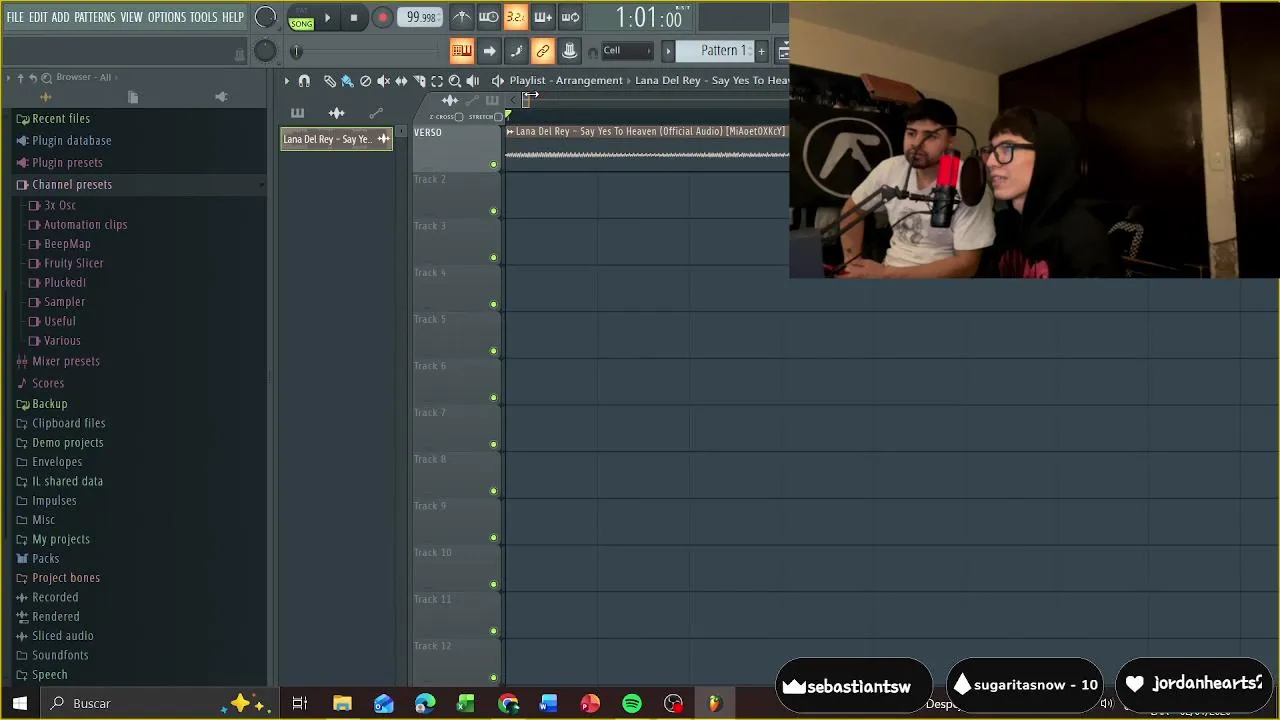The height and width of the screenshot is (720, 1280).
Task: Click the Lana Del Rey audio clip title
Action: 649,131
